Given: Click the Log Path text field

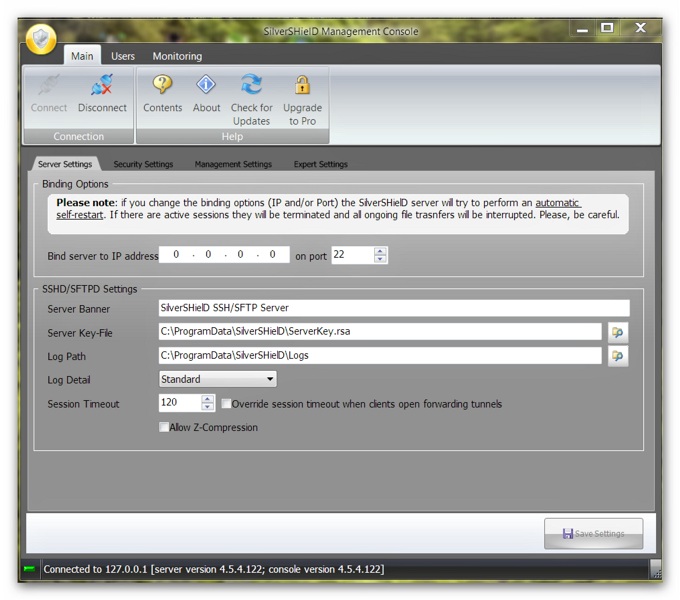Looking at the screenshot, I should pyautogui.click(x=380, y=355).
